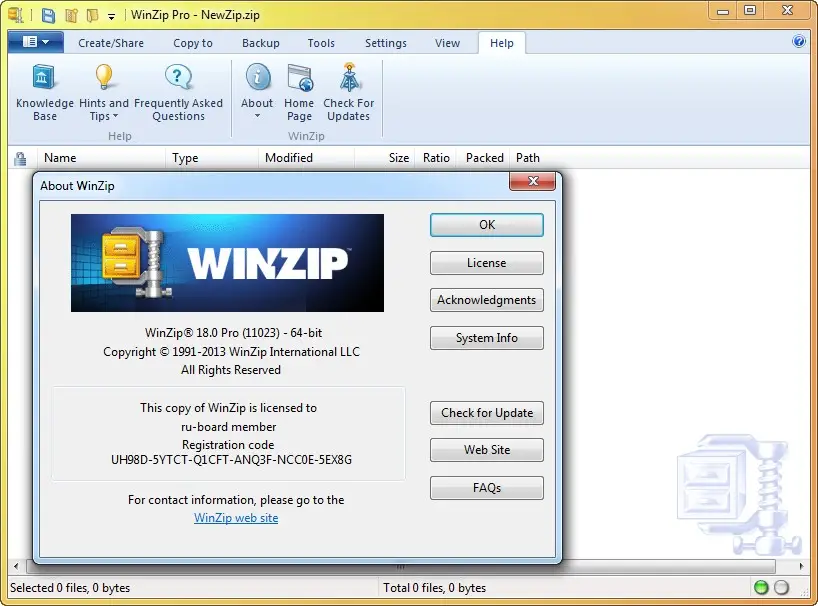
Task: Sort the file list by Type column
Action: [x=212, y=158]
